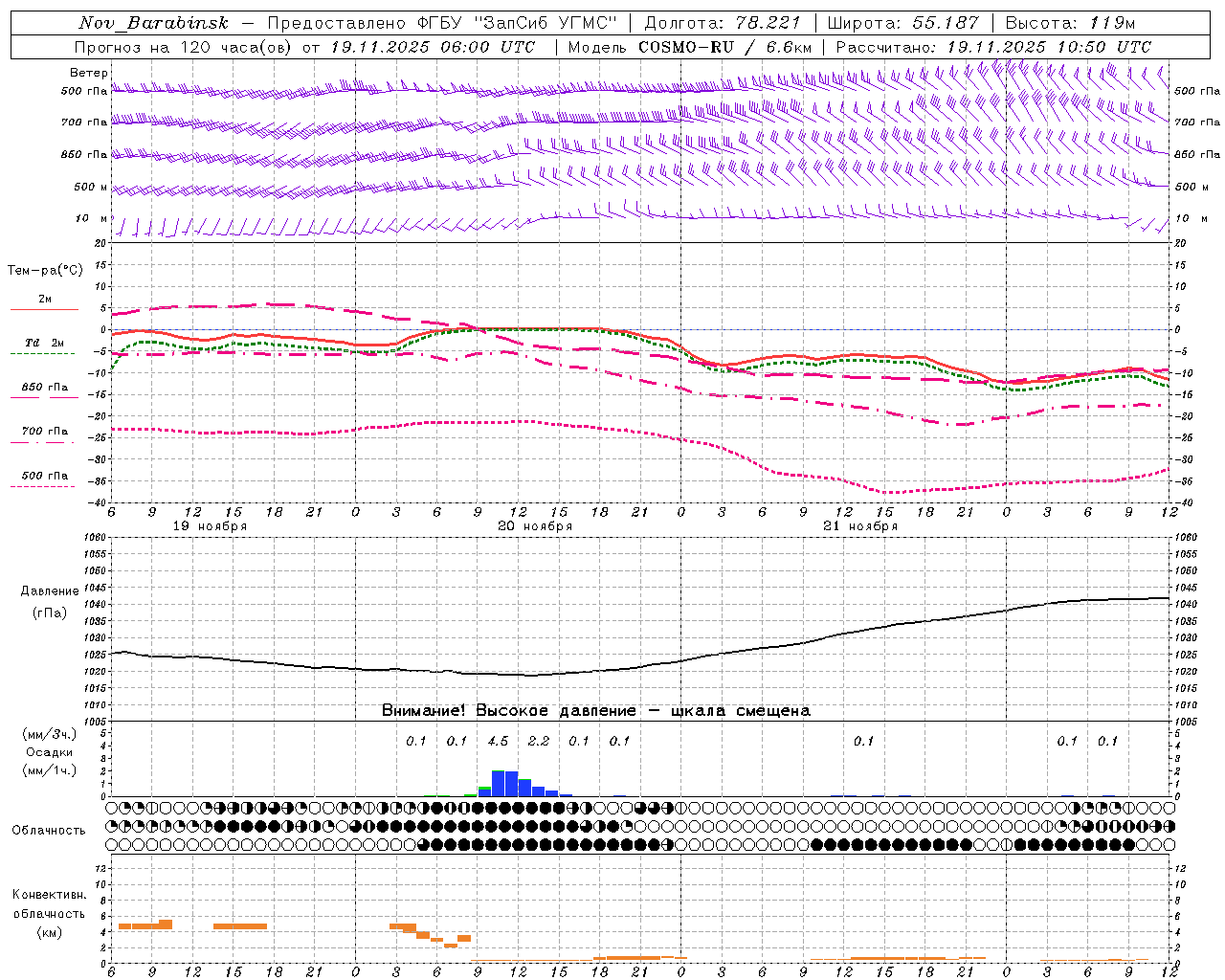Viewport: 1225px width, 980px height.
Task: Click the 21 ноября date label
Action: (860, 526)
